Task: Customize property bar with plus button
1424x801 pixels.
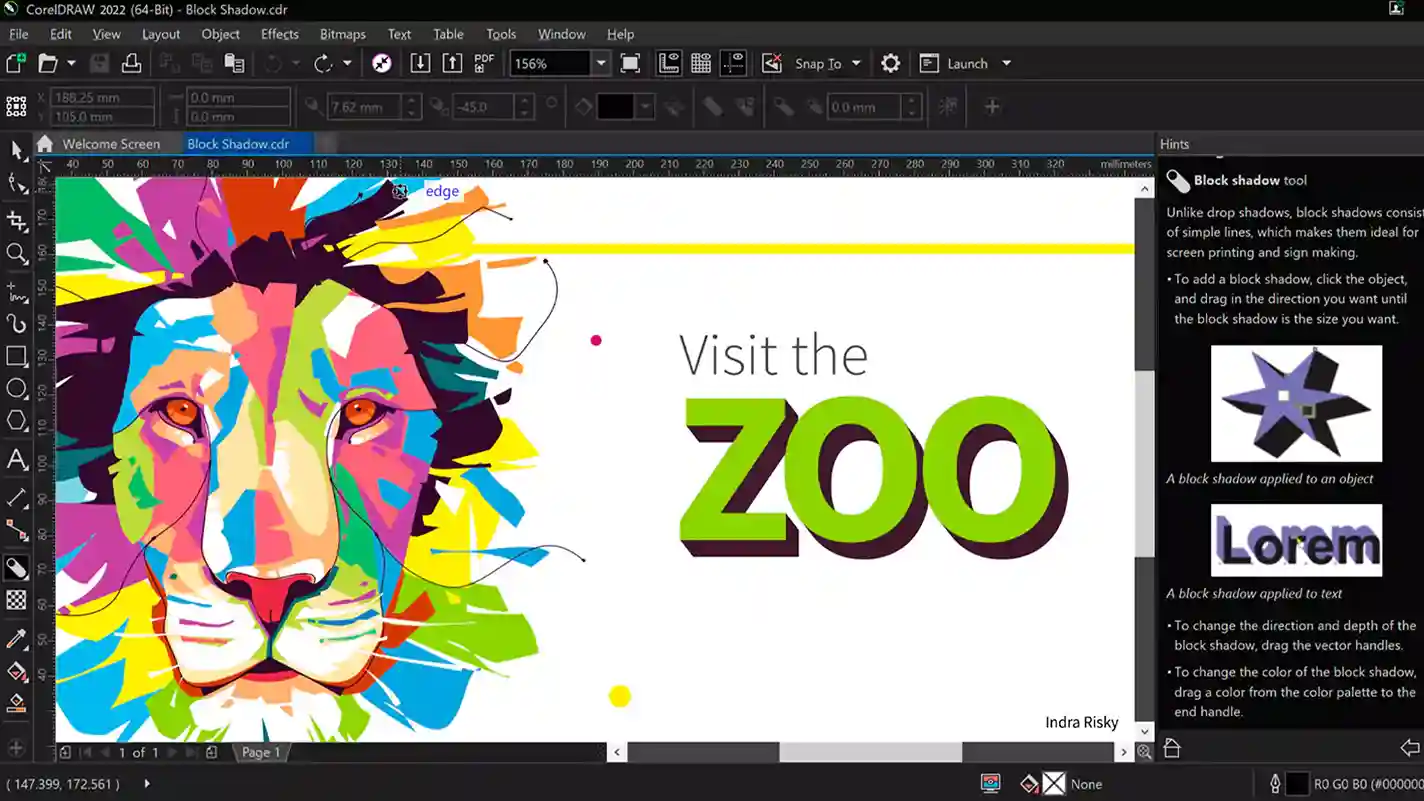Action: coord(992,106)
